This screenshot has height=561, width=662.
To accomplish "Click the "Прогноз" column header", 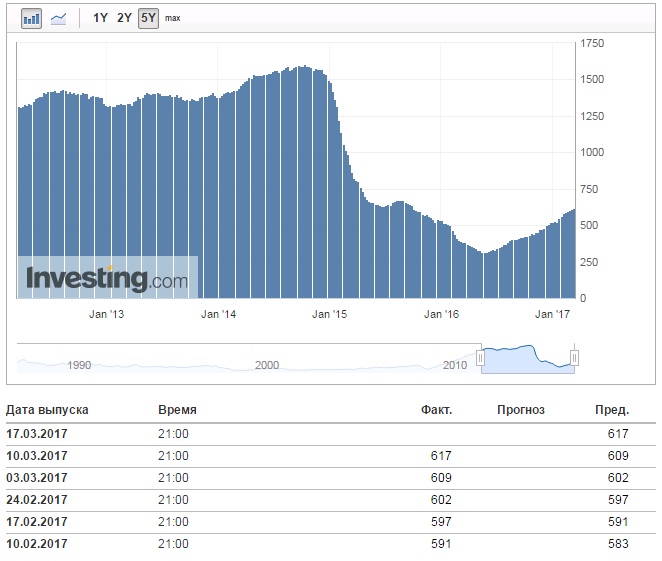I will click(520, 410).
